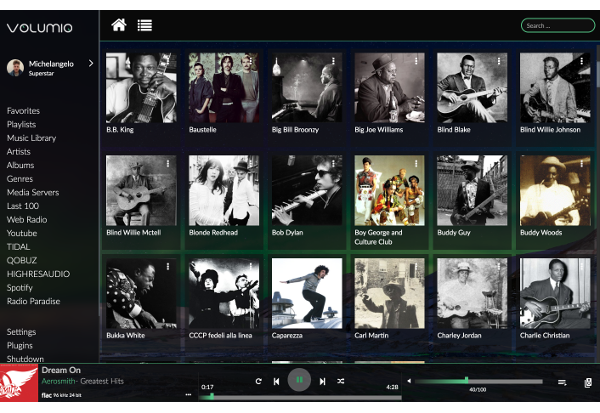Image resolution: width=600 pixels, height=413 pixels.
Task: Pause playback with the round pause button
Action: 298,381
